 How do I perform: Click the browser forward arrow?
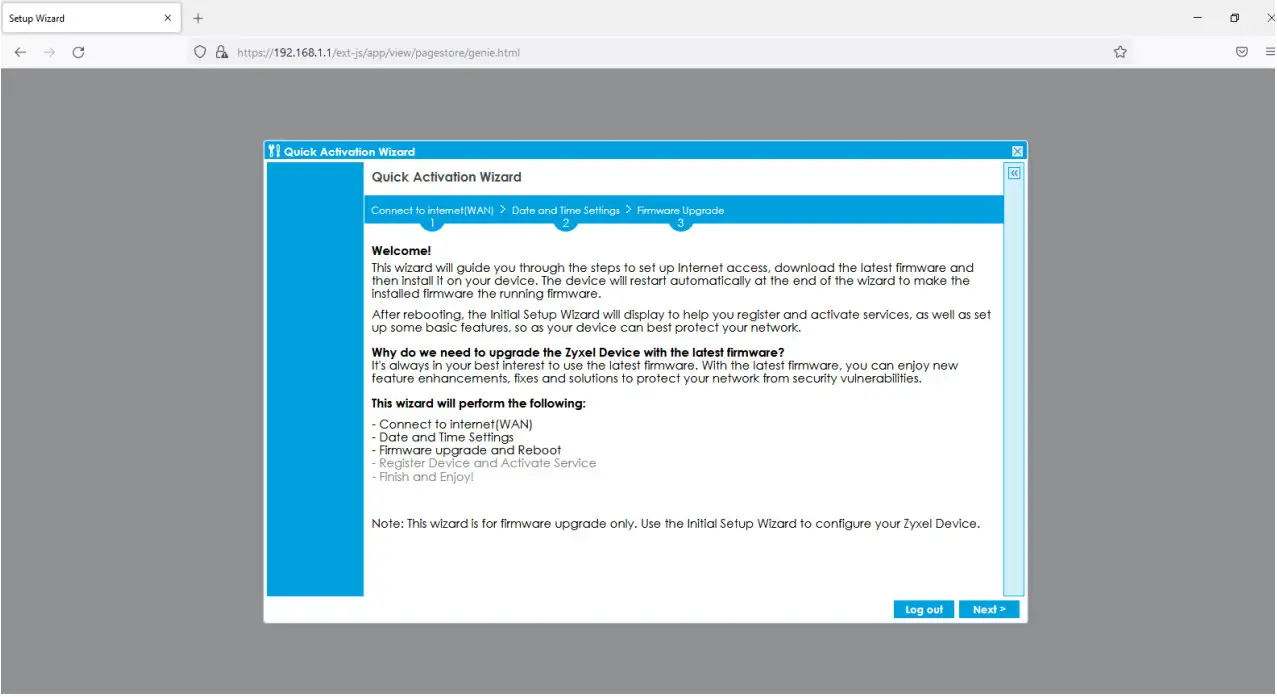[49, 52]
